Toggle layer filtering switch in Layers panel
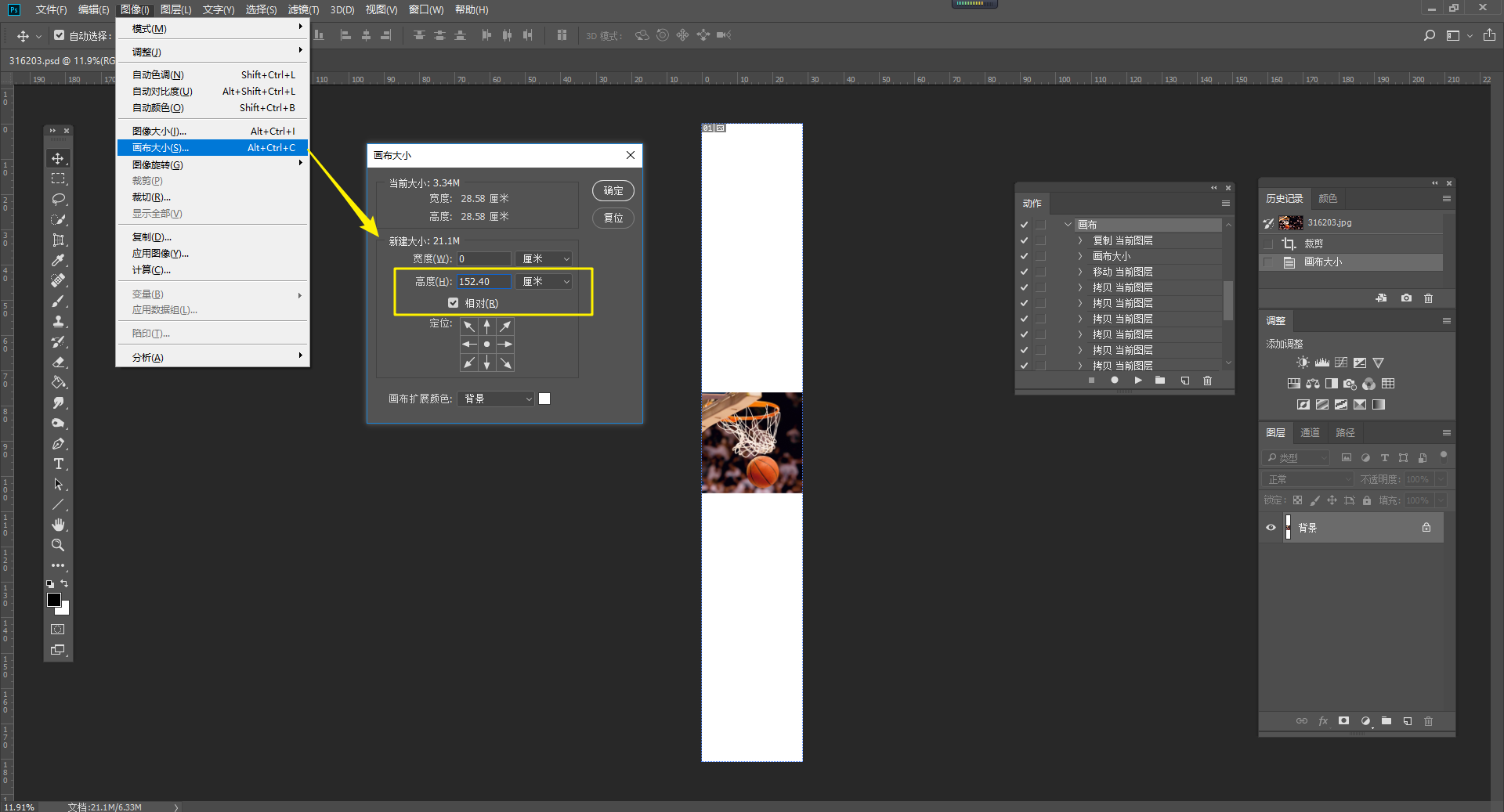The width and height of the screenshot is (1504, 812). pyautogui.click(x=1444, y=455)
